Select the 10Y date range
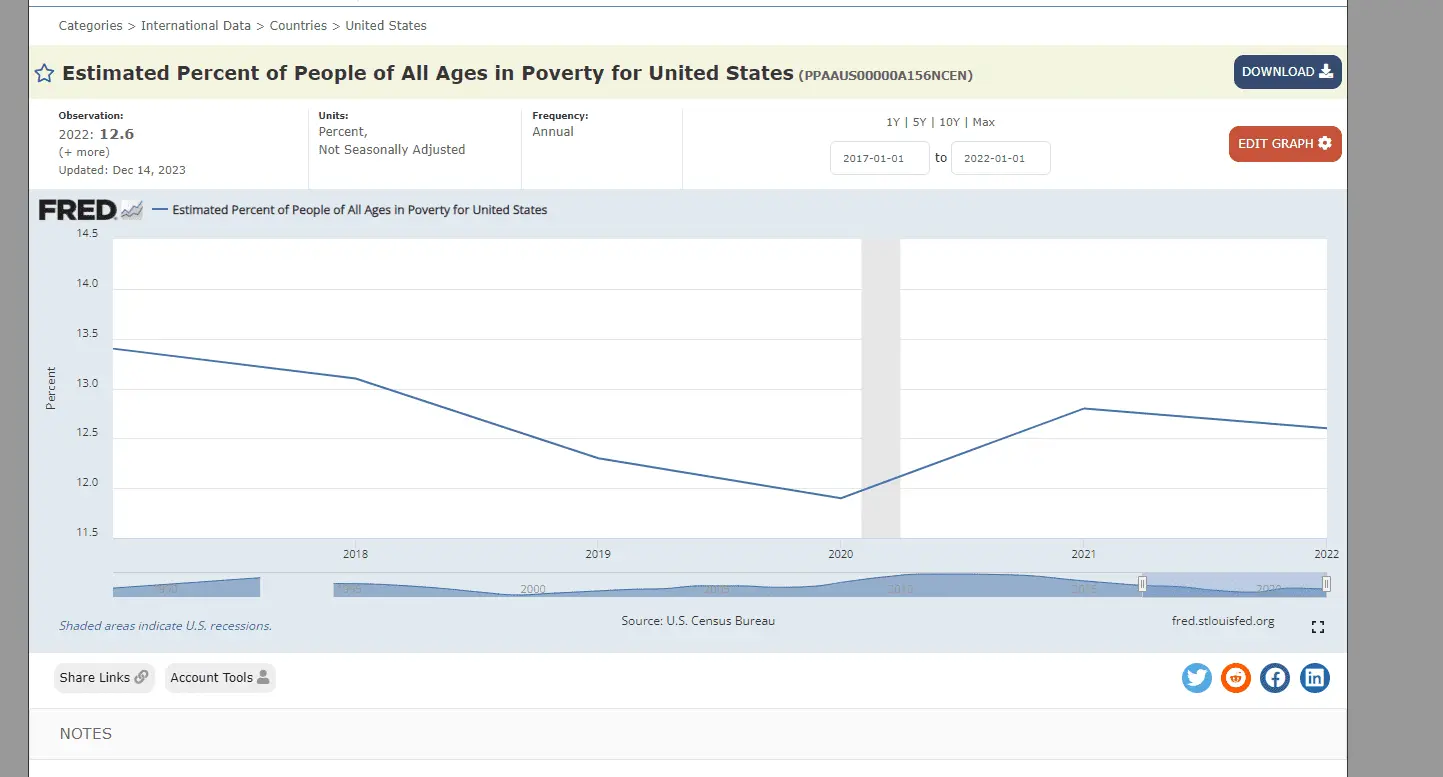The width and height of the screenshot is (1443, 777). point(949,122)
